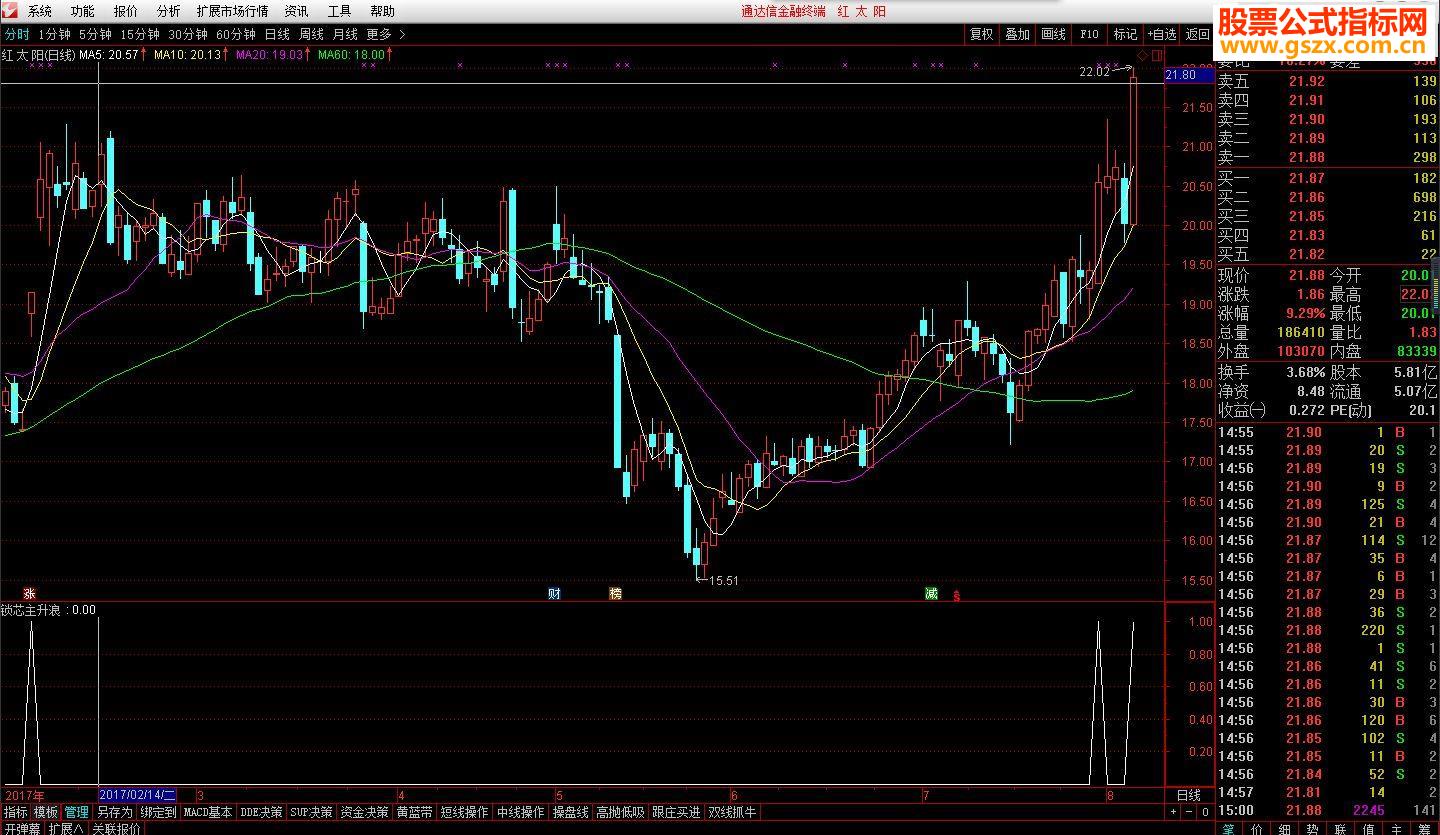Select the 周线 period tab
Image resolution: width=1440 pixels, height=835 pixels.
(311, 34)
